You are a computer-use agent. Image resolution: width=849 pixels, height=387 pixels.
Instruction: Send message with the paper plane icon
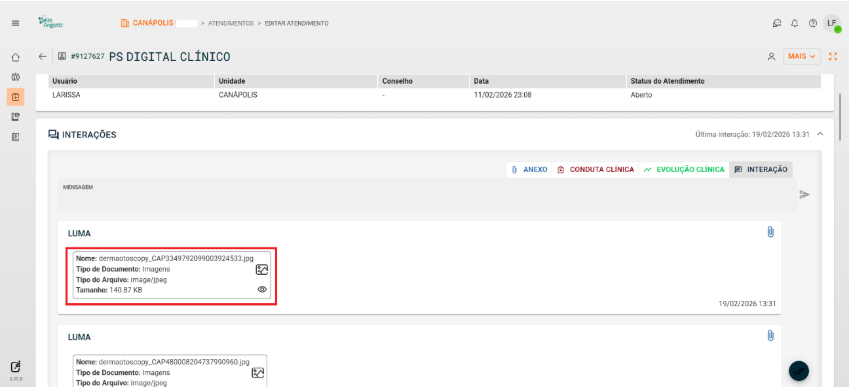coord(805,194)
